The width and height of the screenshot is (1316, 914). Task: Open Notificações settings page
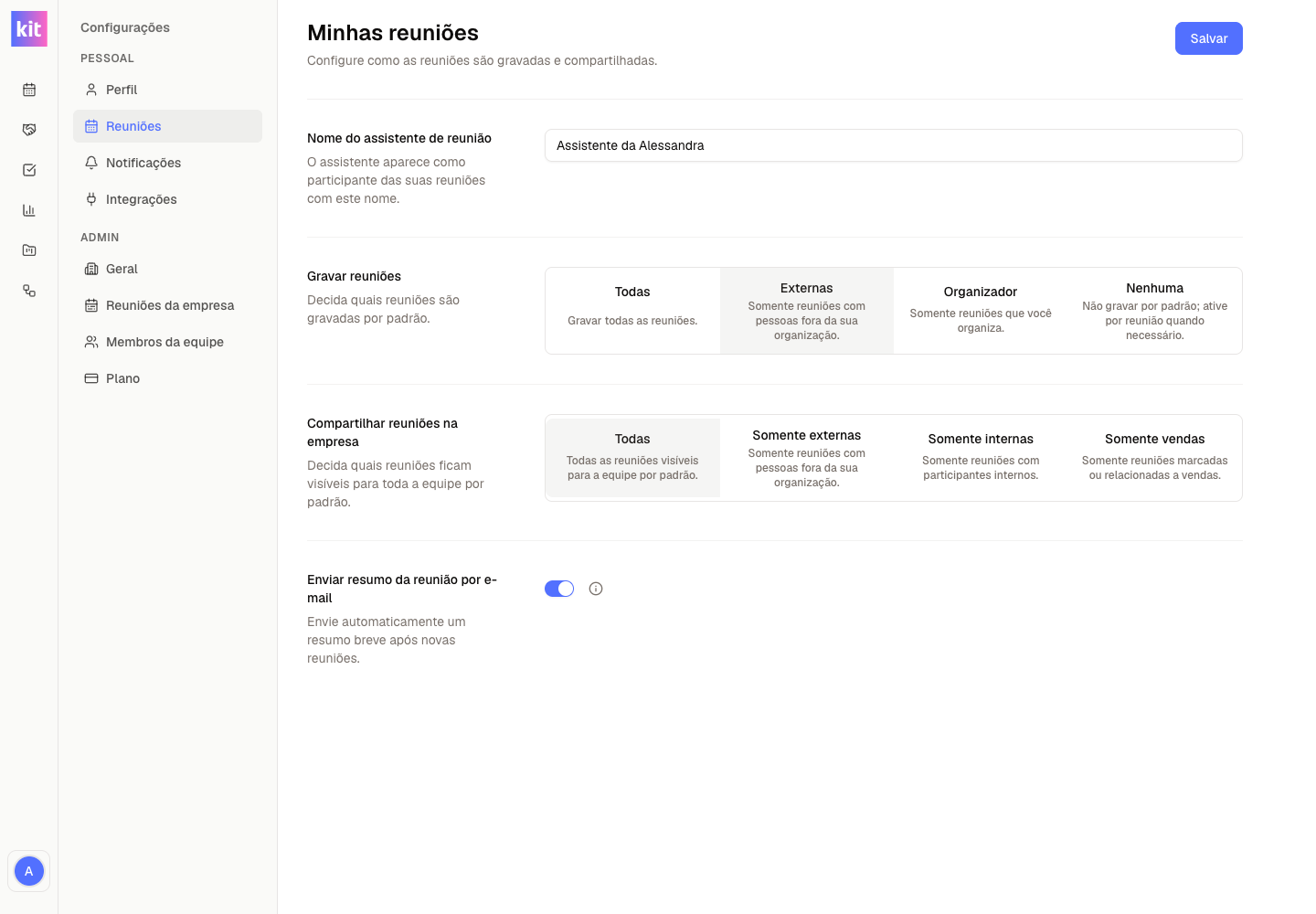click(167, 163)
